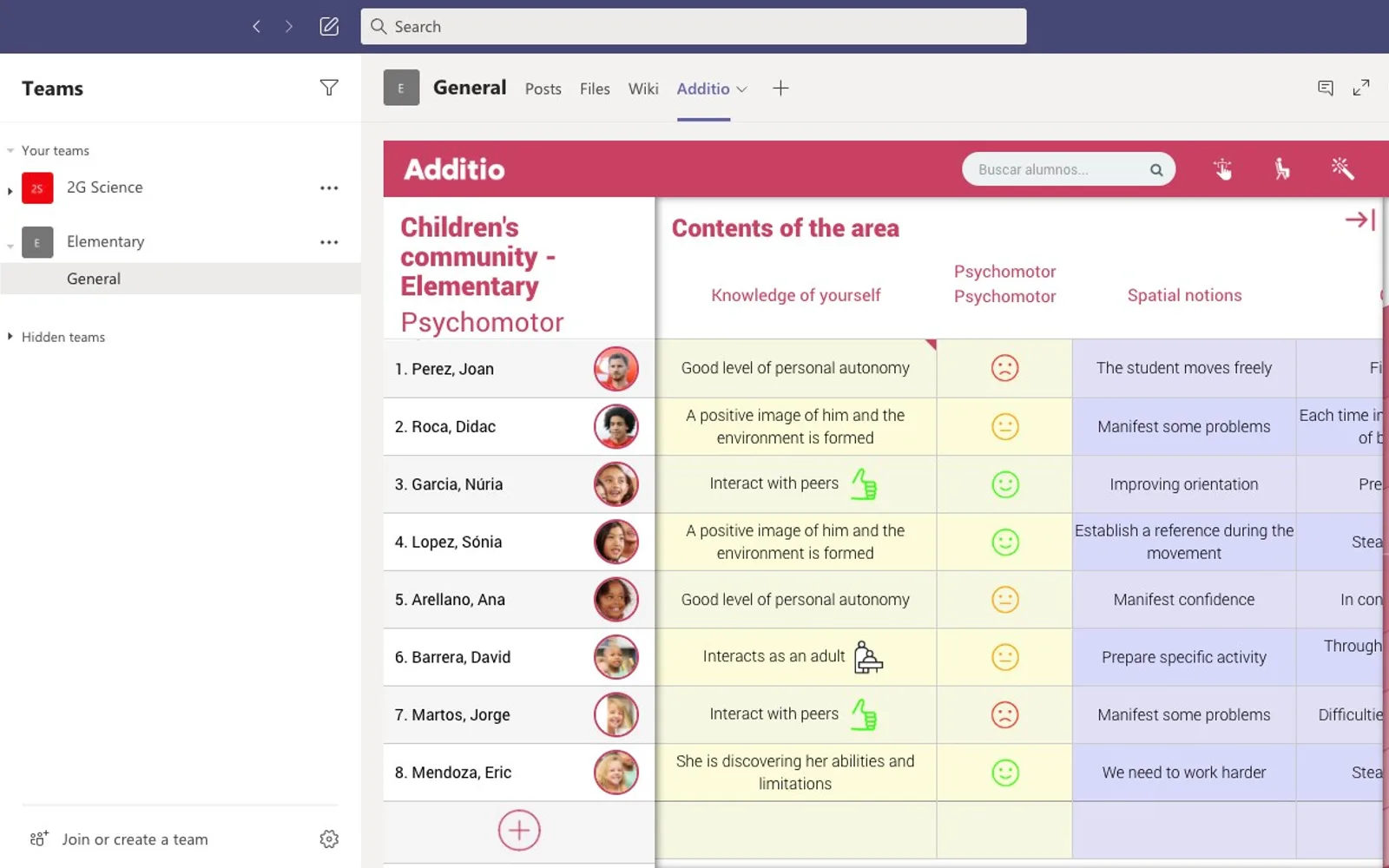
Task: Open the manage teams gear icon
Action: (x=329, y=838)
